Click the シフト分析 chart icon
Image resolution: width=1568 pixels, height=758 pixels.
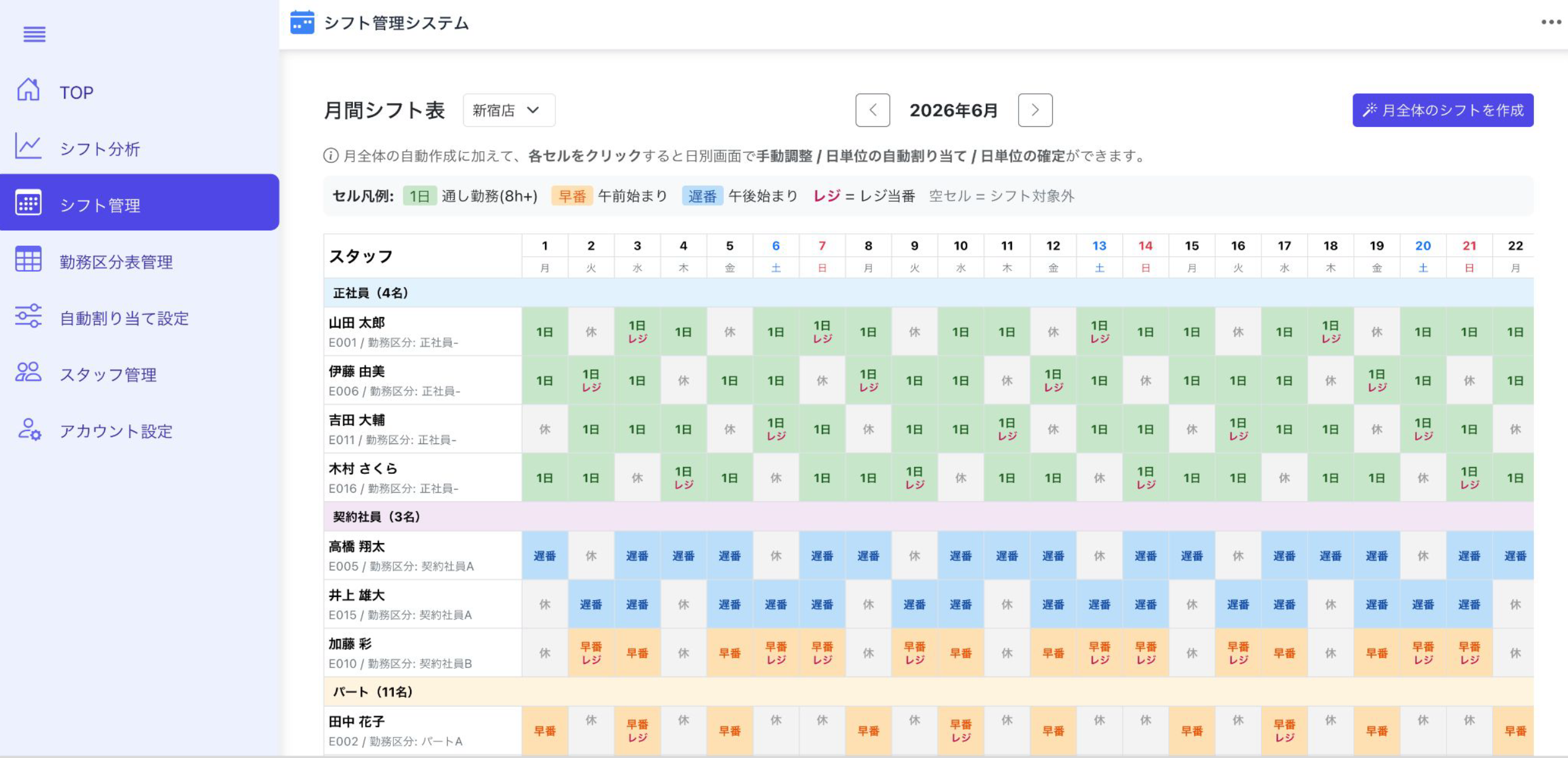tap(28, 147)
